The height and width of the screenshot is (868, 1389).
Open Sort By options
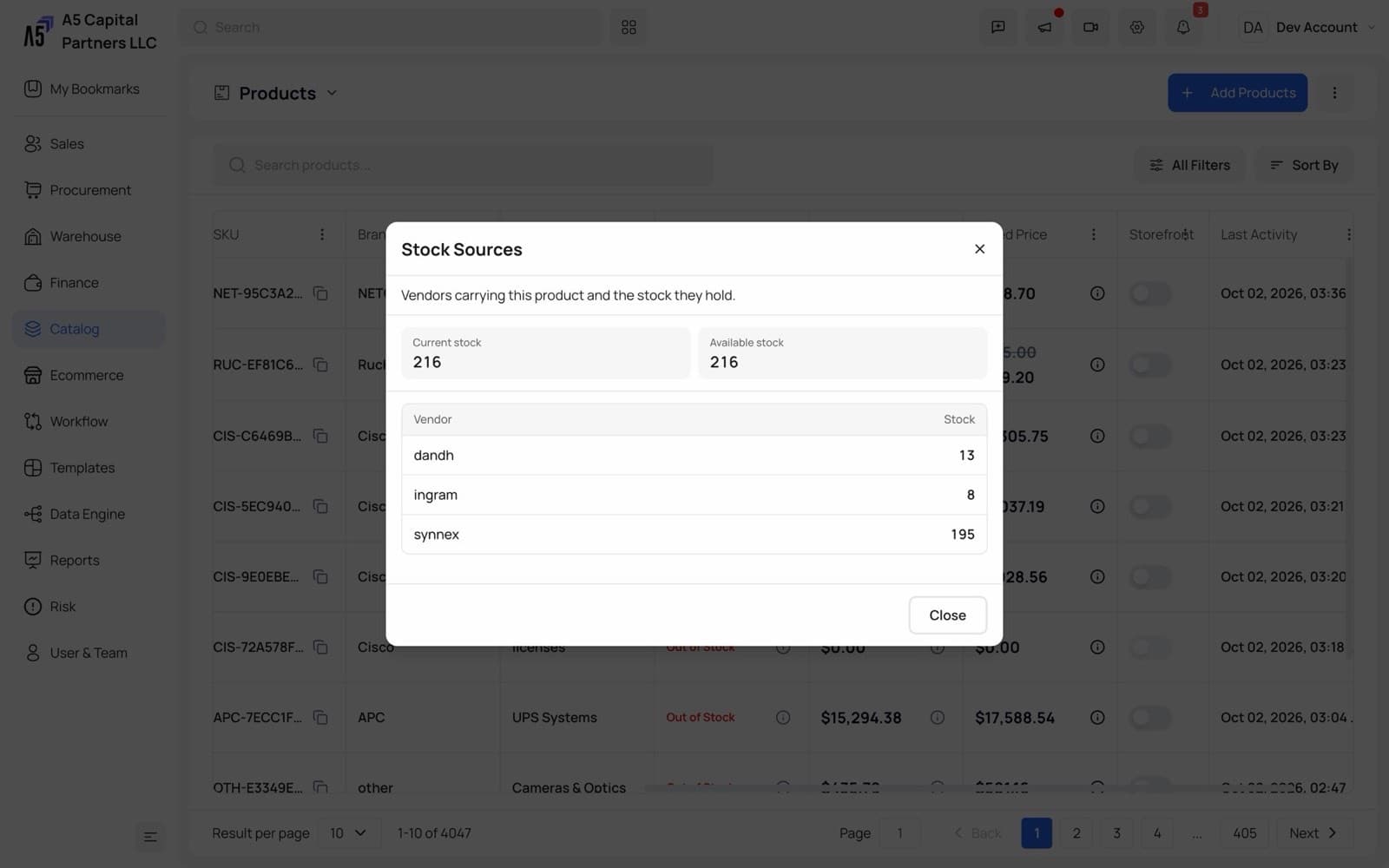[x=1304, y=165]
